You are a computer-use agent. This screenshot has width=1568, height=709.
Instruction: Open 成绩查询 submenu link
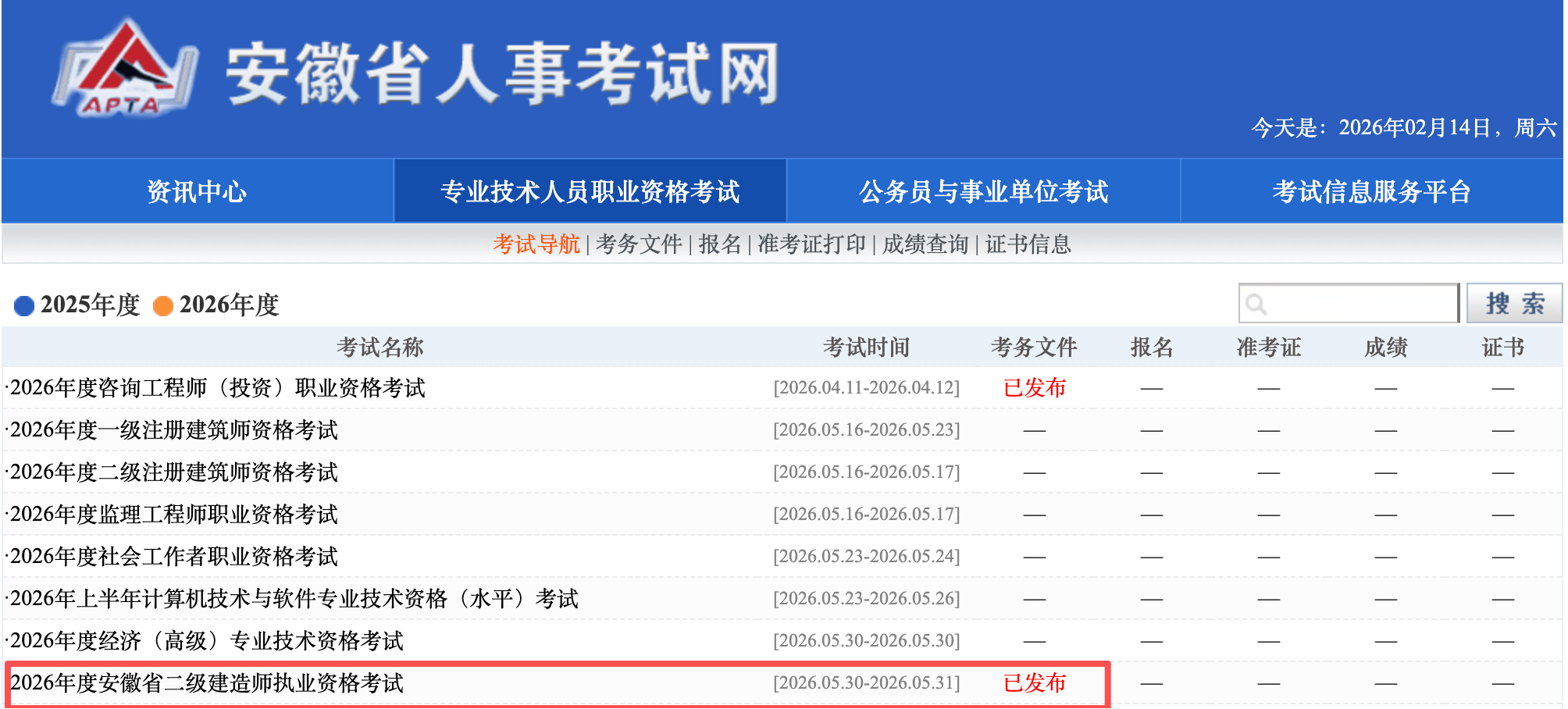pos(925,244)
